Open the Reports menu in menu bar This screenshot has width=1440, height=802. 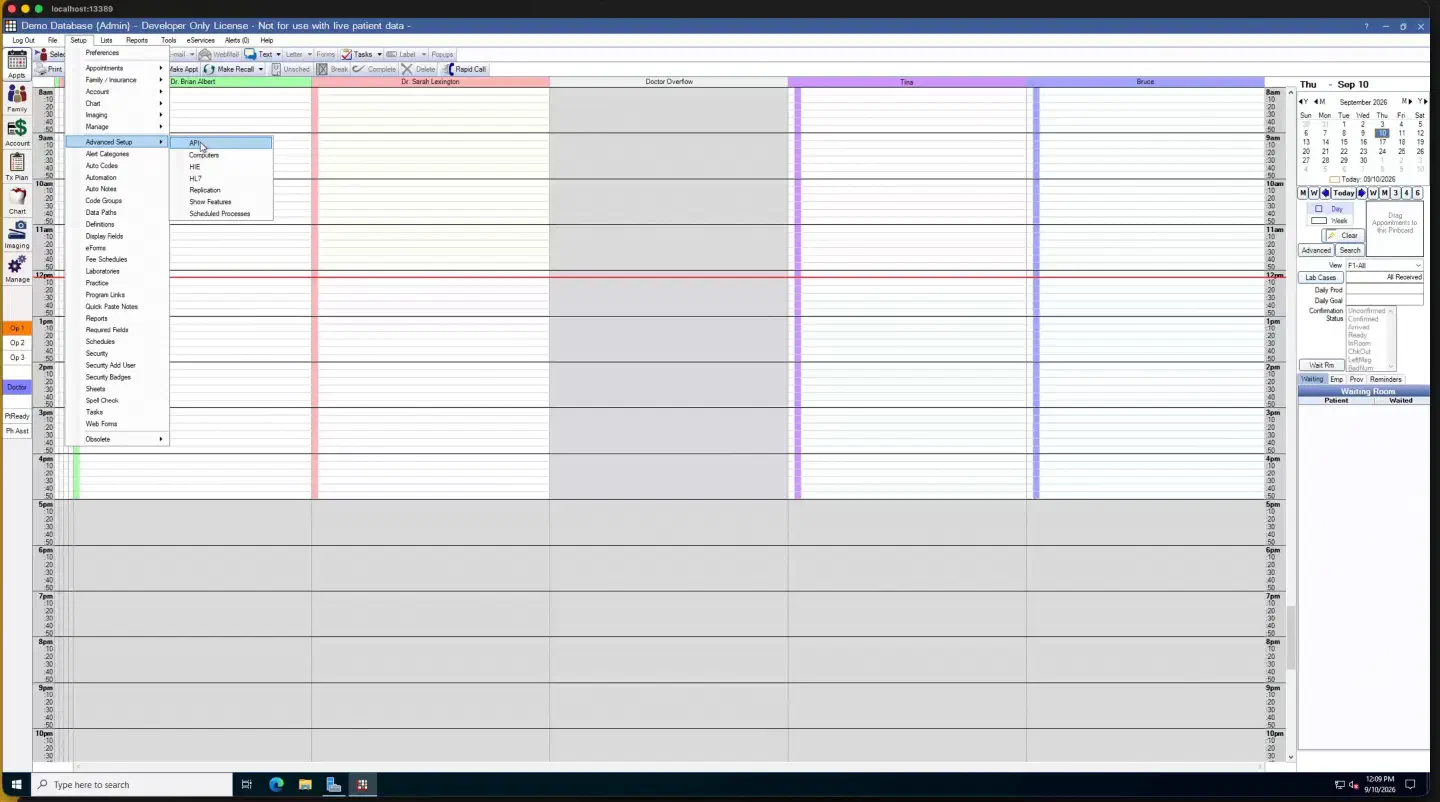(137, 40)
